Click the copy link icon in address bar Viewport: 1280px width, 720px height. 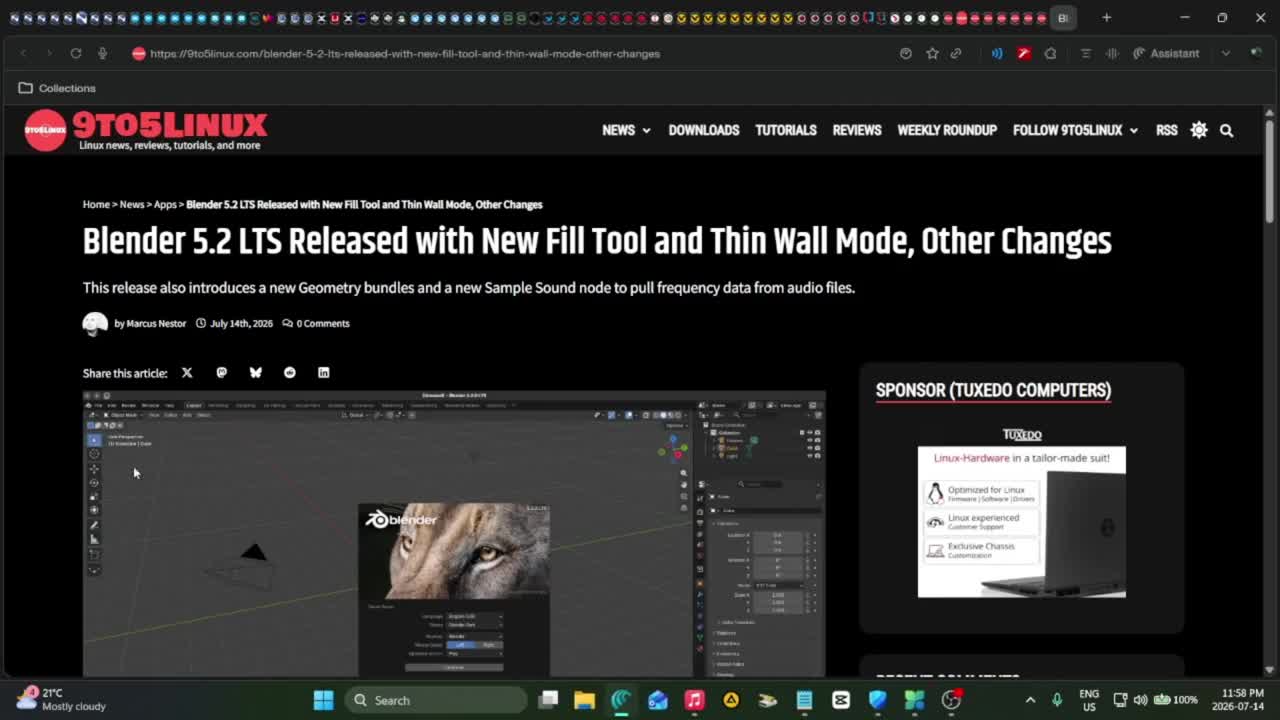click(x=956, y=53)
